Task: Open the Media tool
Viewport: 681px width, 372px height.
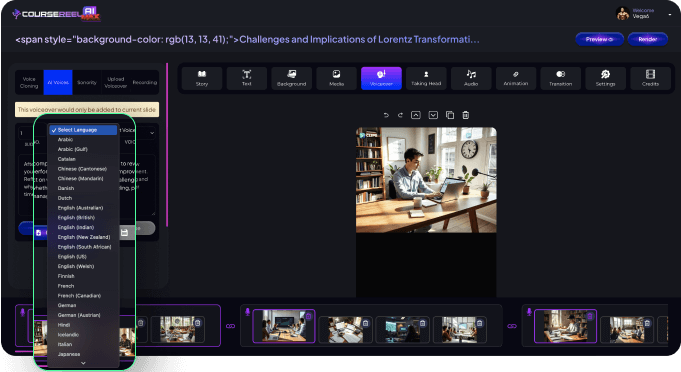Action: click(x=337, y=78)
